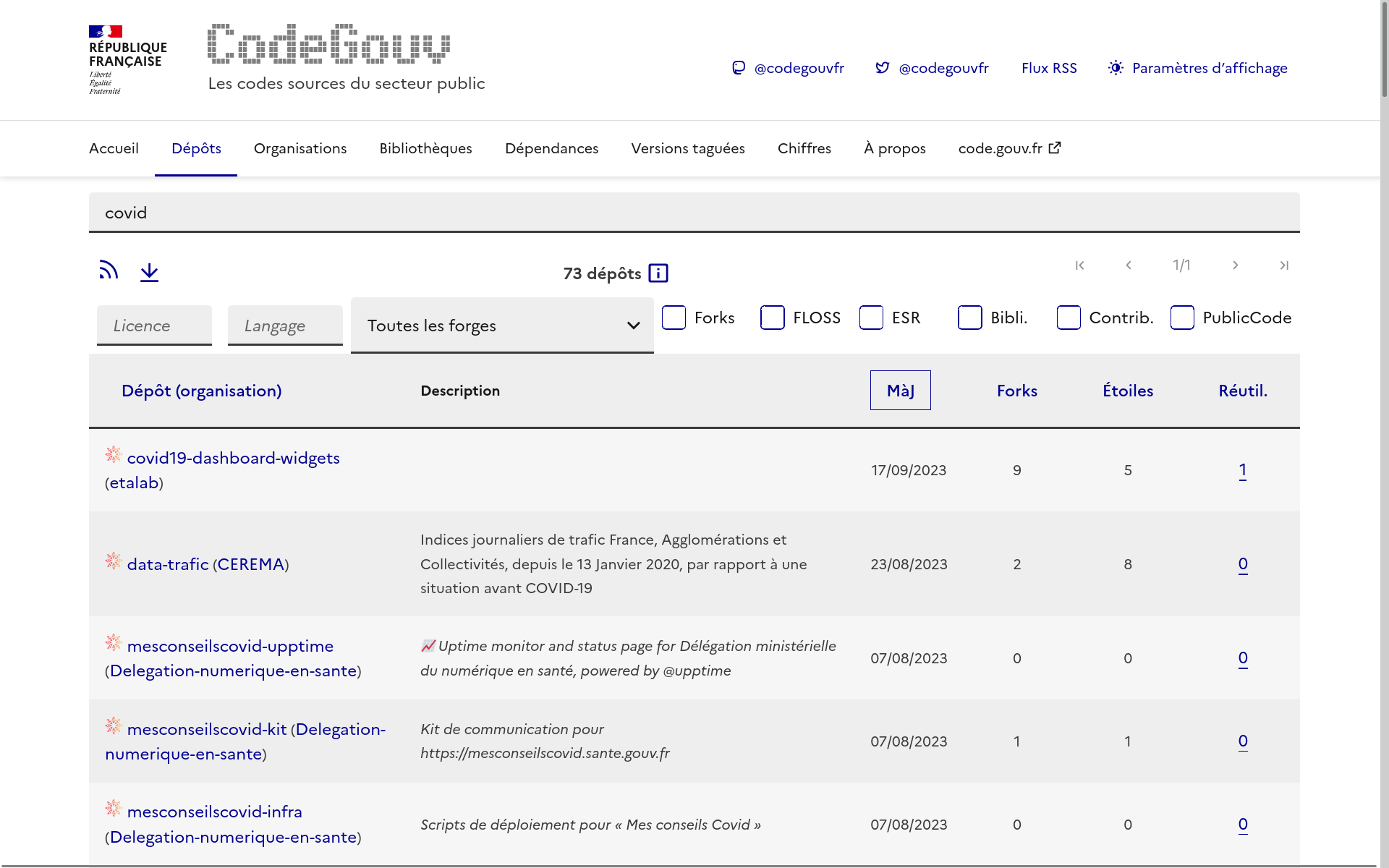Jump to last results page
The image size is (1389, 868).
[1284, 265]
